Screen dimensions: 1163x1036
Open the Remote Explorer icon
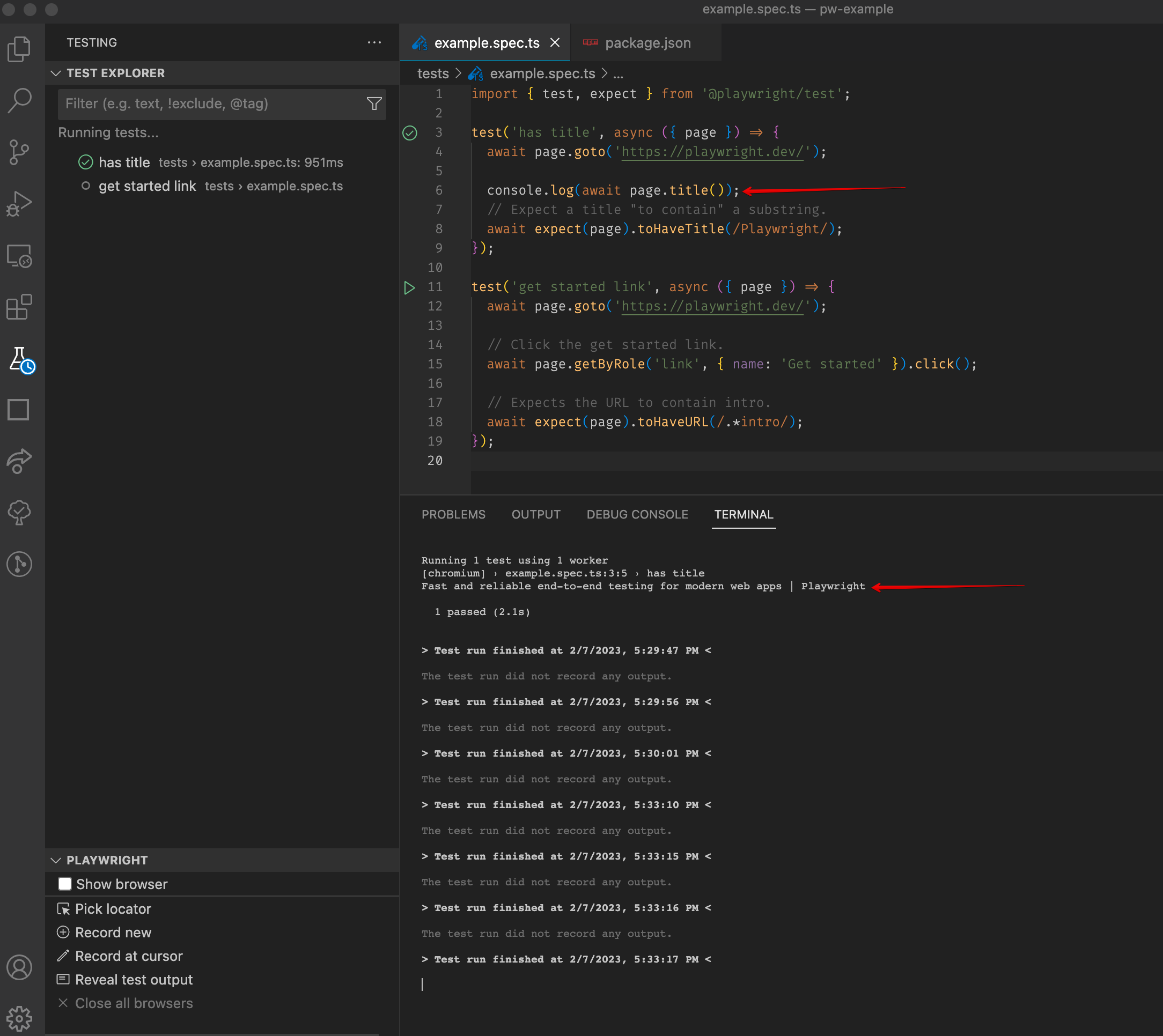pyautogui.click(x=19, y=256)
